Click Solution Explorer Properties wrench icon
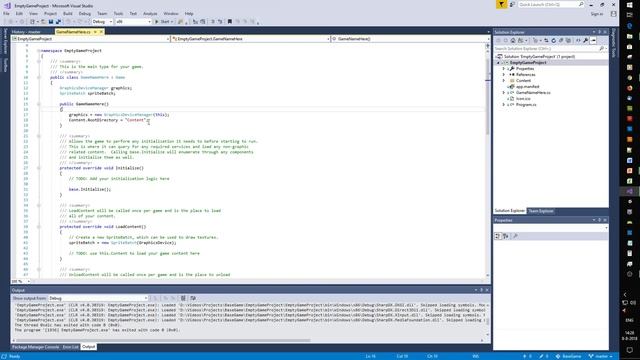The height and width of the screenshot is (360, 640). [x=585, y=40]
